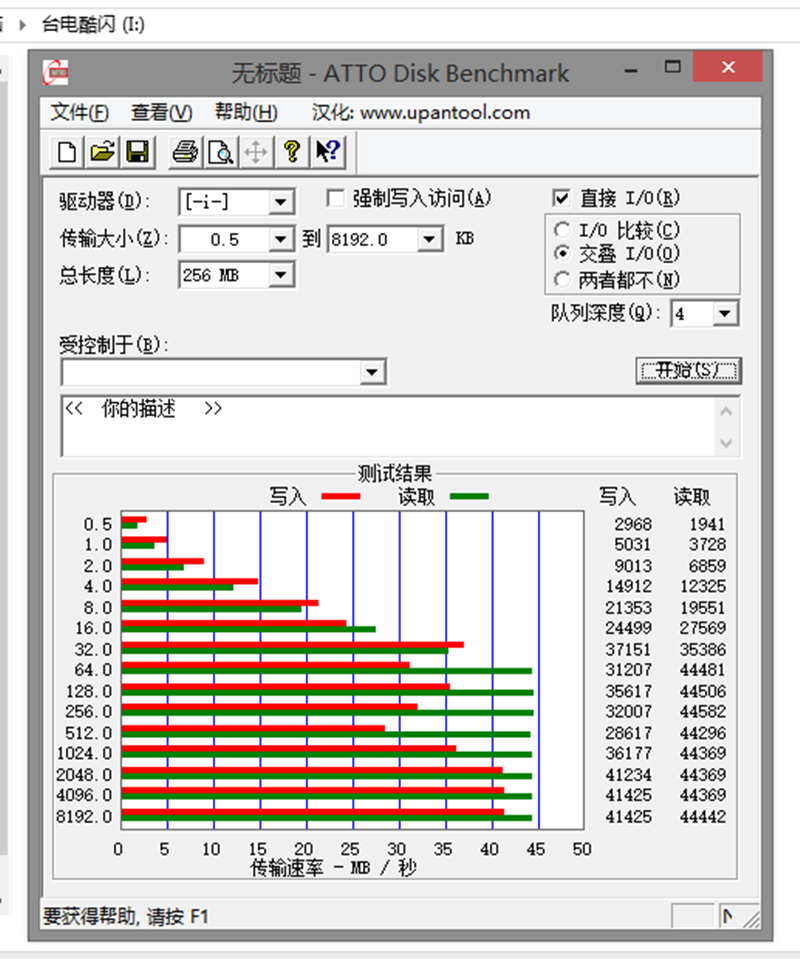800x959 pixels.
Task: Open the transfer size start 0.5 dropdown
Action: pos(281,239)
